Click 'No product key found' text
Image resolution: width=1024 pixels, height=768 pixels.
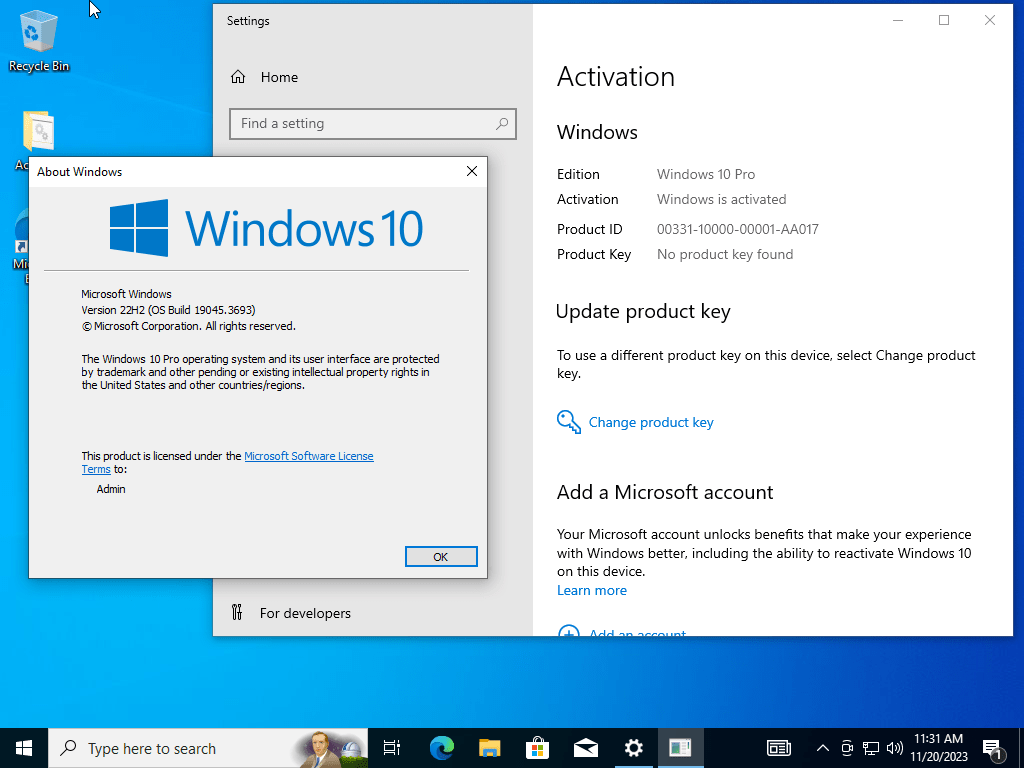point(725,254)
